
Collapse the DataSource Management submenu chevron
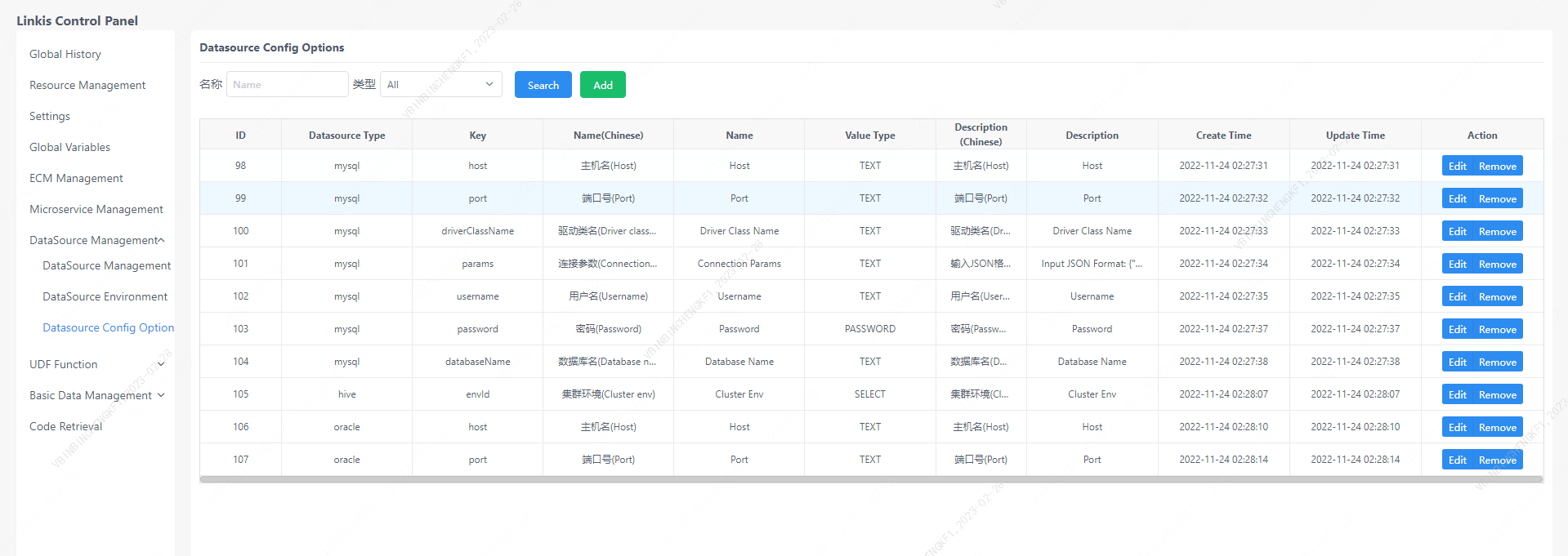tap(161, 240)
